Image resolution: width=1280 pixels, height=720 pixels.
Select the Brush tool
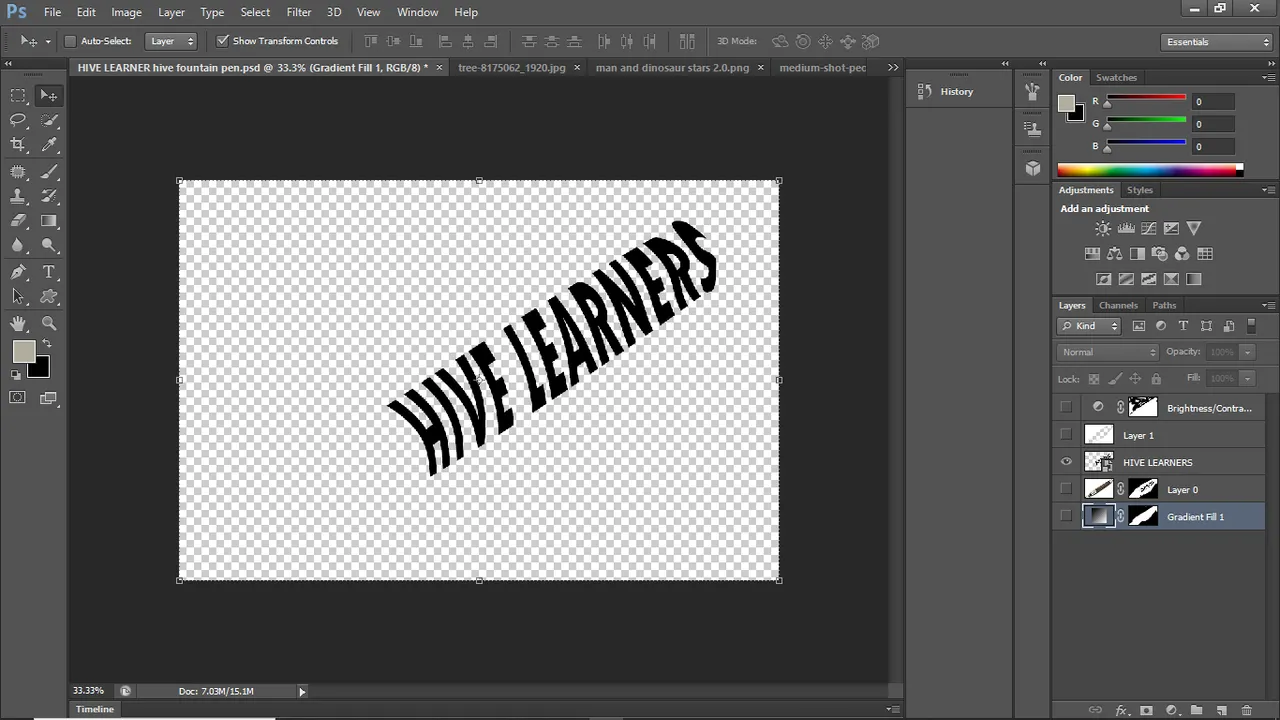coord(49,172)
